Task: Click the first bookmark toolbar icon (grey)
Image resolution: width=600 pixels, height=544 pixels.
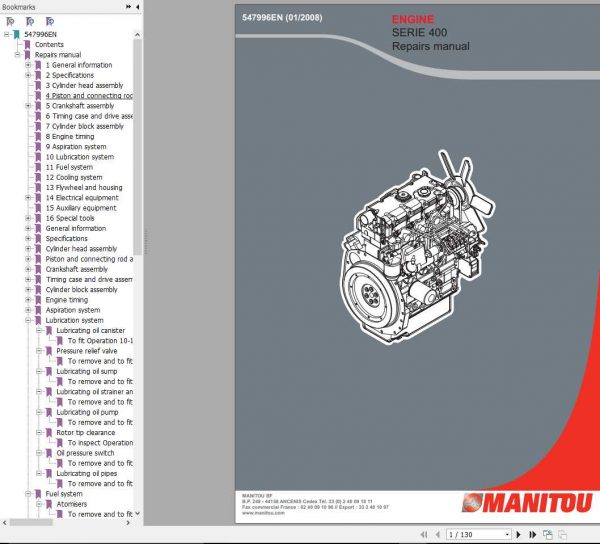Action: (x=10, y=21)
